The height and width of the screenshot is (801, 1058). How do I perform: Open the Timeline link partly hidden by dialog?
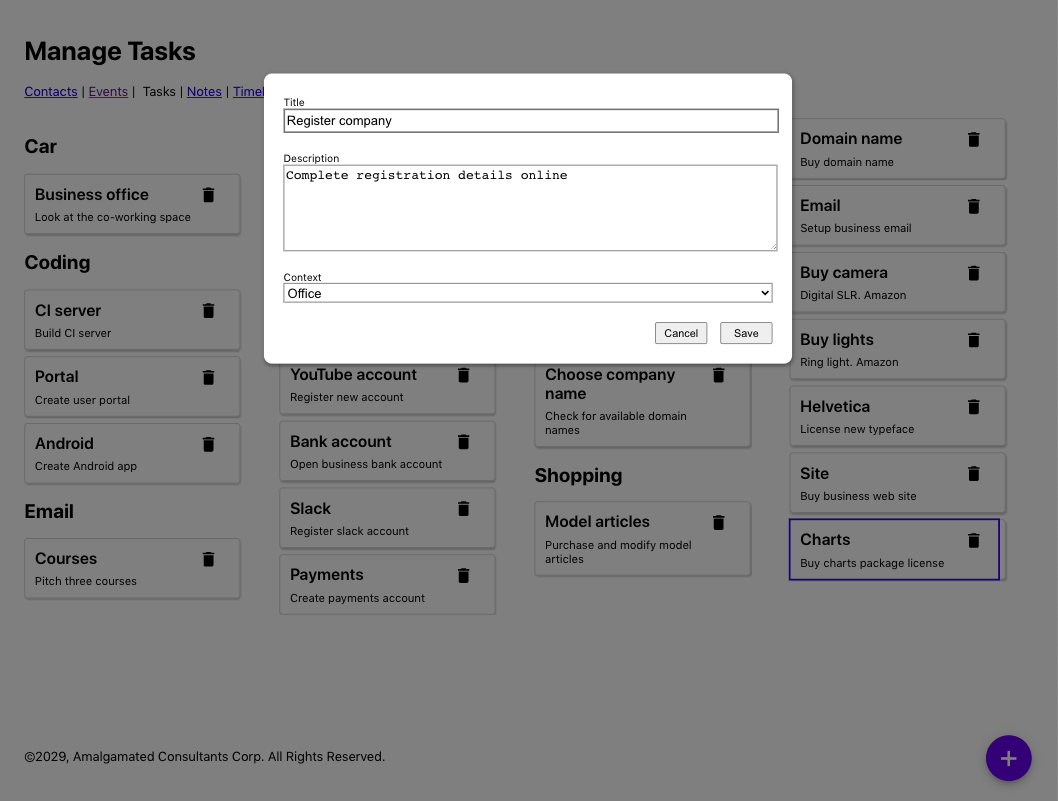[248, 92]
